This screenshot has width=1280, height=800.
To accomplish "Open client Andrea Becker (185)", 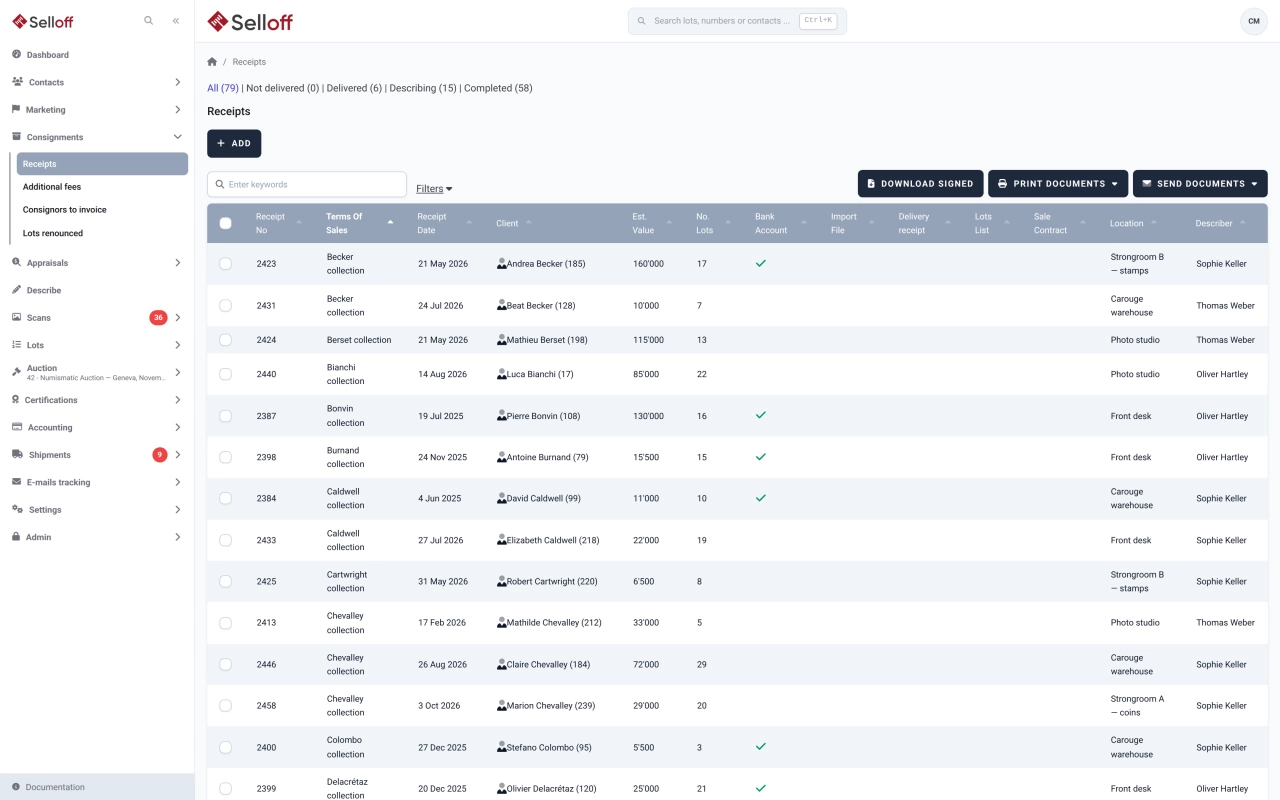I will click(x=546, y=264).
